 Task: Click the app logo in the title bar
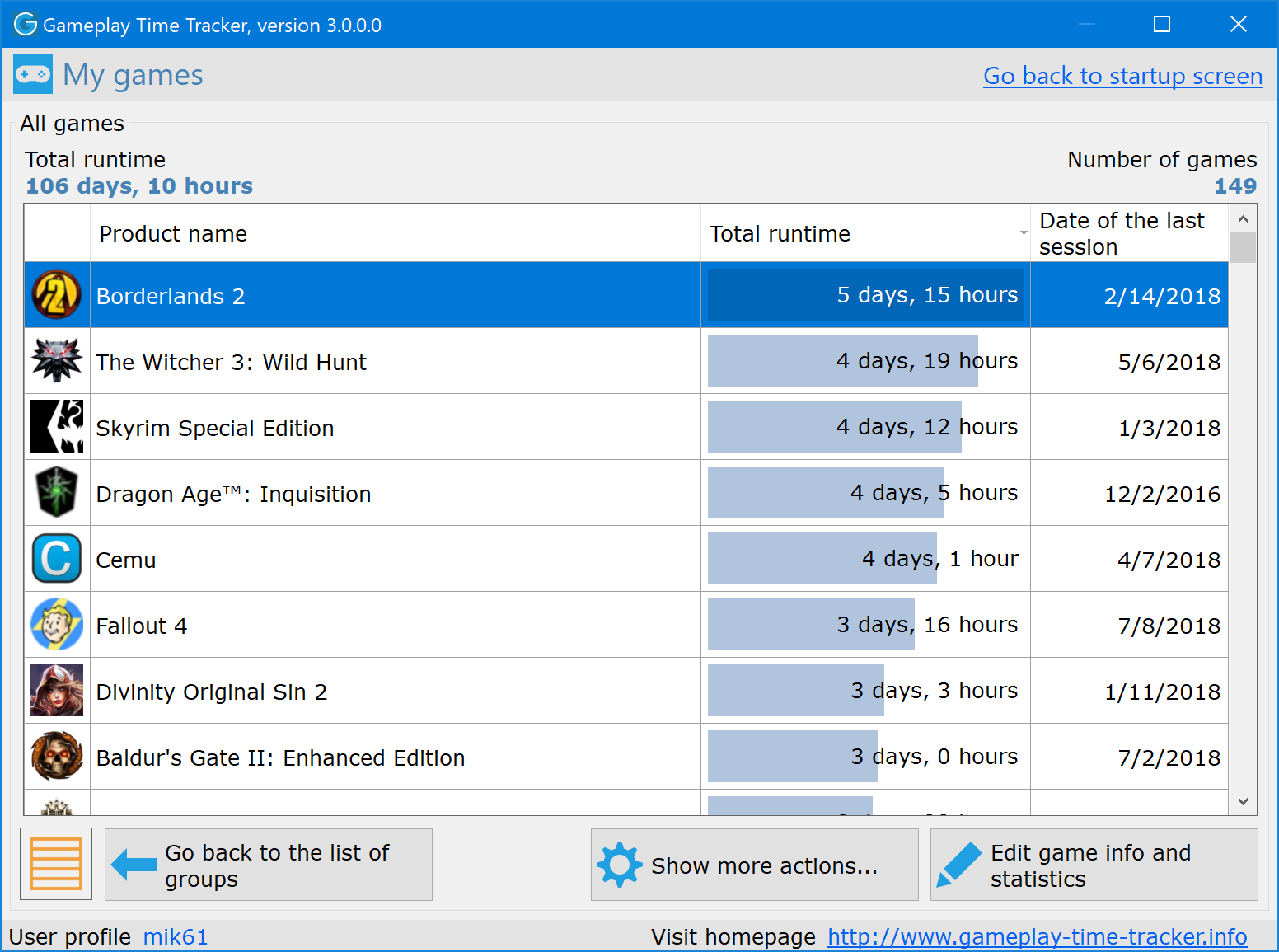point(24,24)
